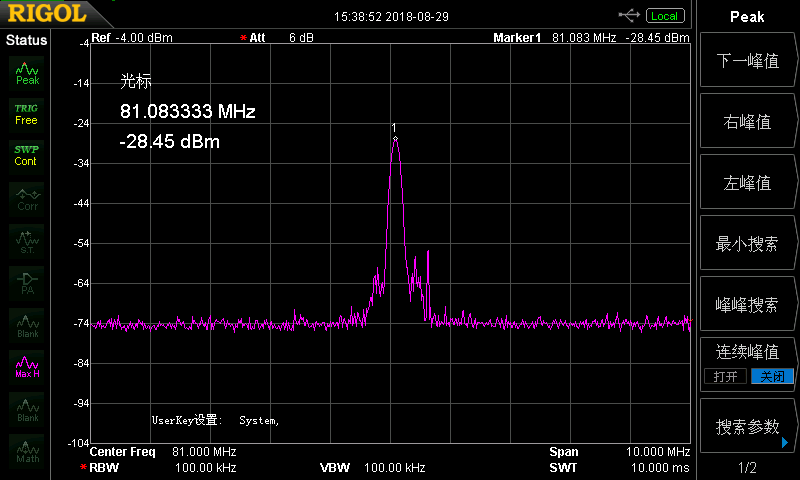Image resolution: width=800 pixels, height=480 pixels.
Task: Click the USB connection icon
Action: tap(629, 16)
